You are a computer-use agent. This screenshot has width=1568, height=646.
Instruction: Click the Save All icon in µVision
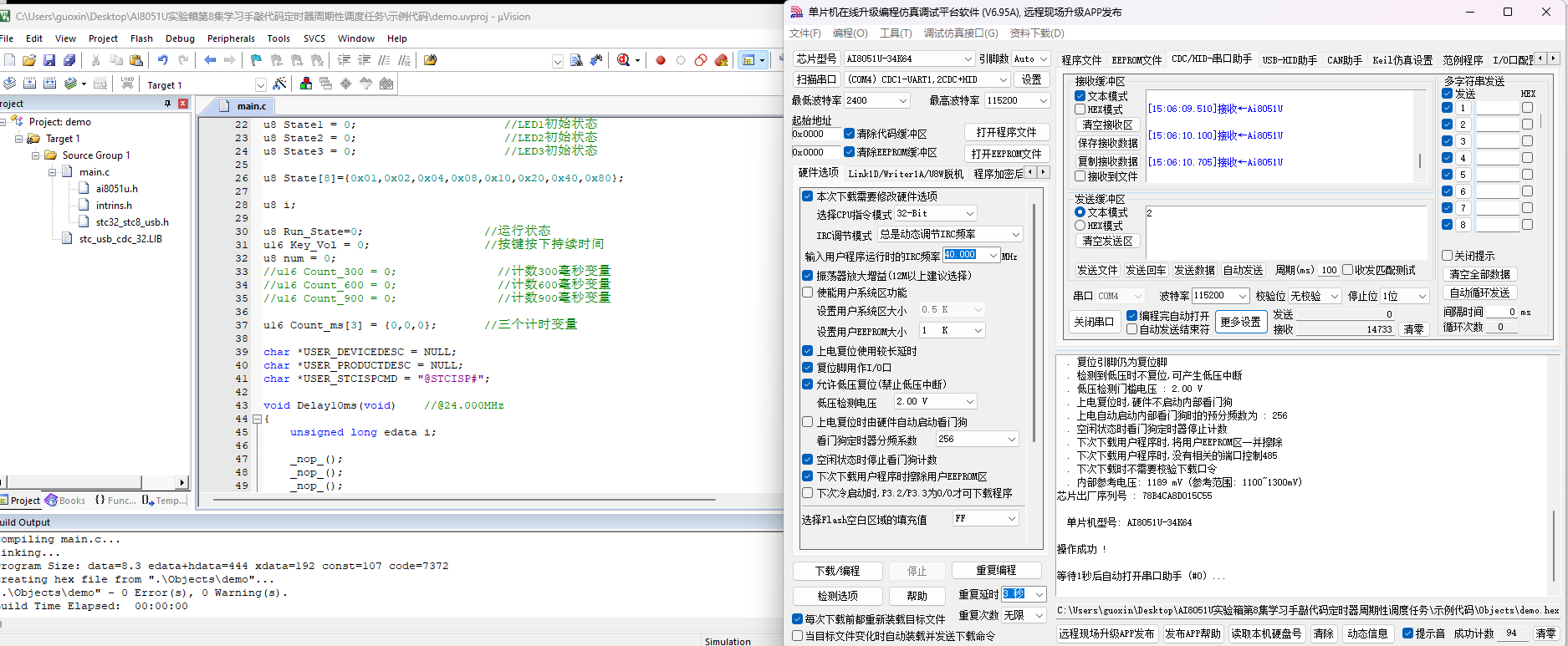pyautogui.click(x=69, y=60)
